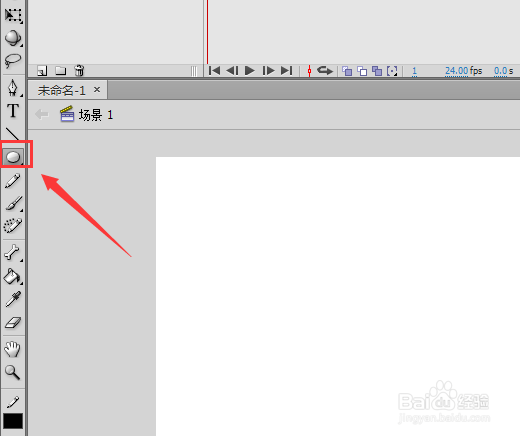Click the stroke color pencil icon

coord(13,402)
